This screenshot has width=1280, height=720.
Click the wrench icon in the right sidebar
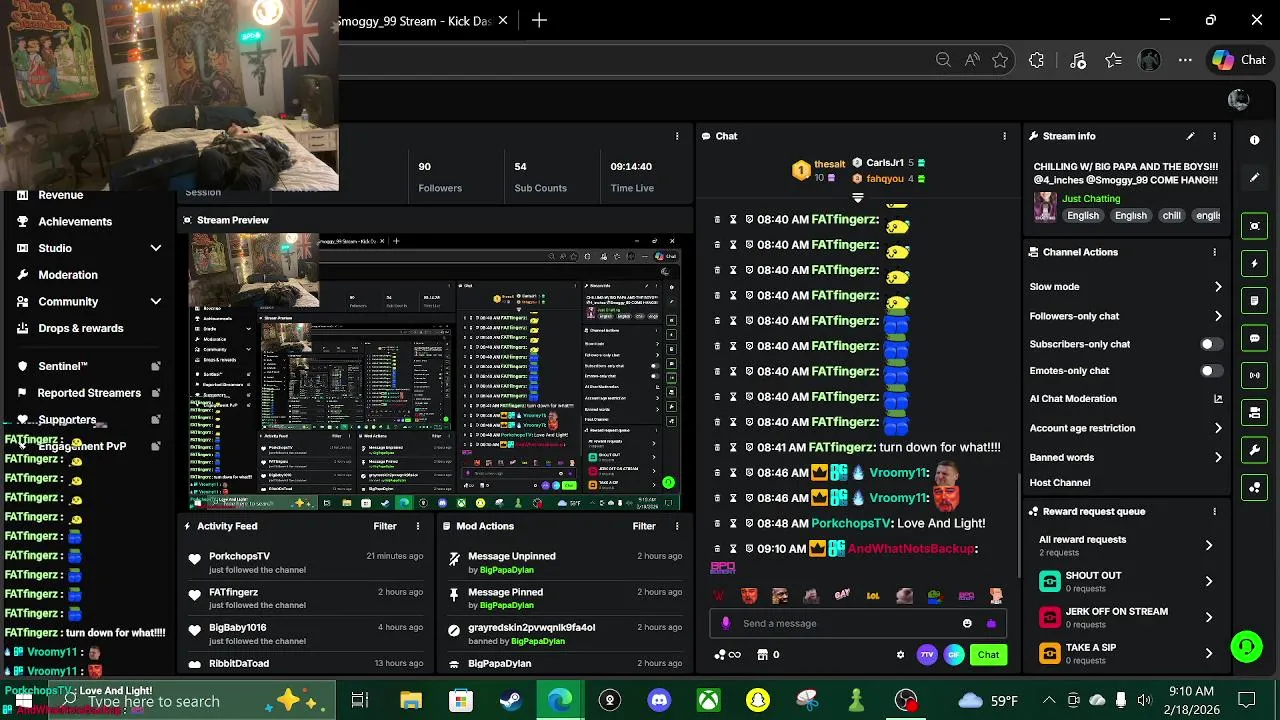(1255, 450)
